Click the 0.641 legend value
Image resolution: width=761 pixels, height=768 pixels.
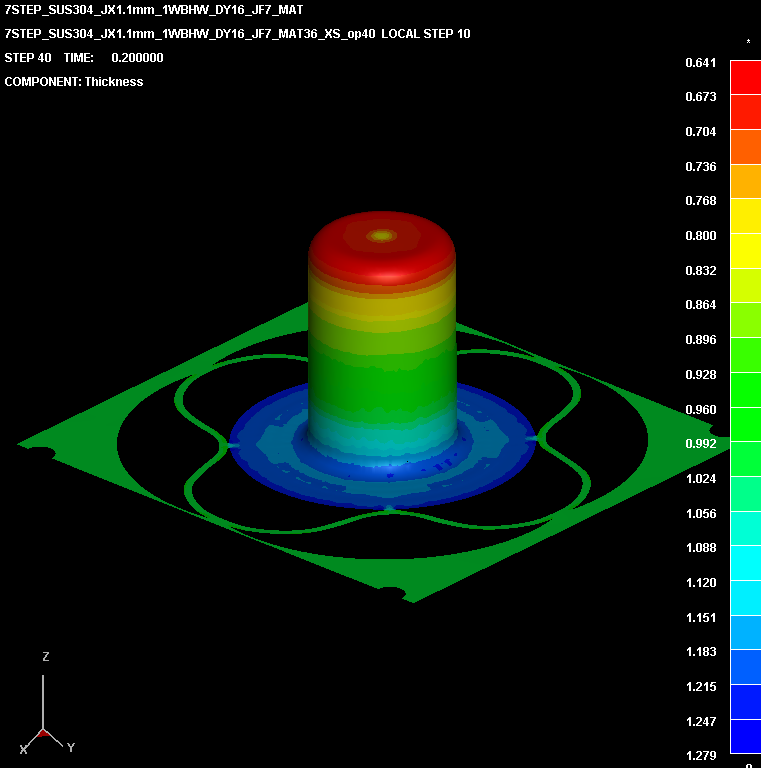point(700,63)
